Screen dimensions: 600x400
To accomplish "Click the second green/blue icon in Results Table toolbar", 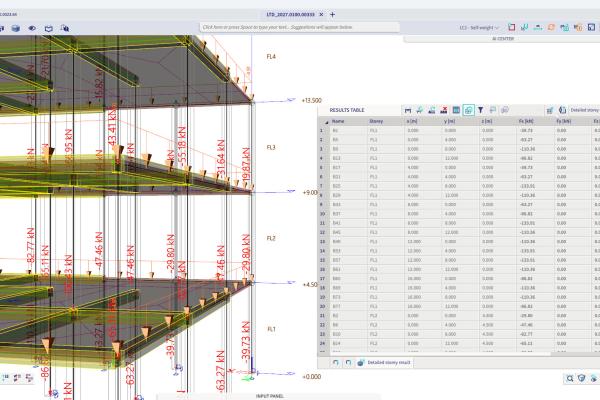I will [x=420, y=110].
